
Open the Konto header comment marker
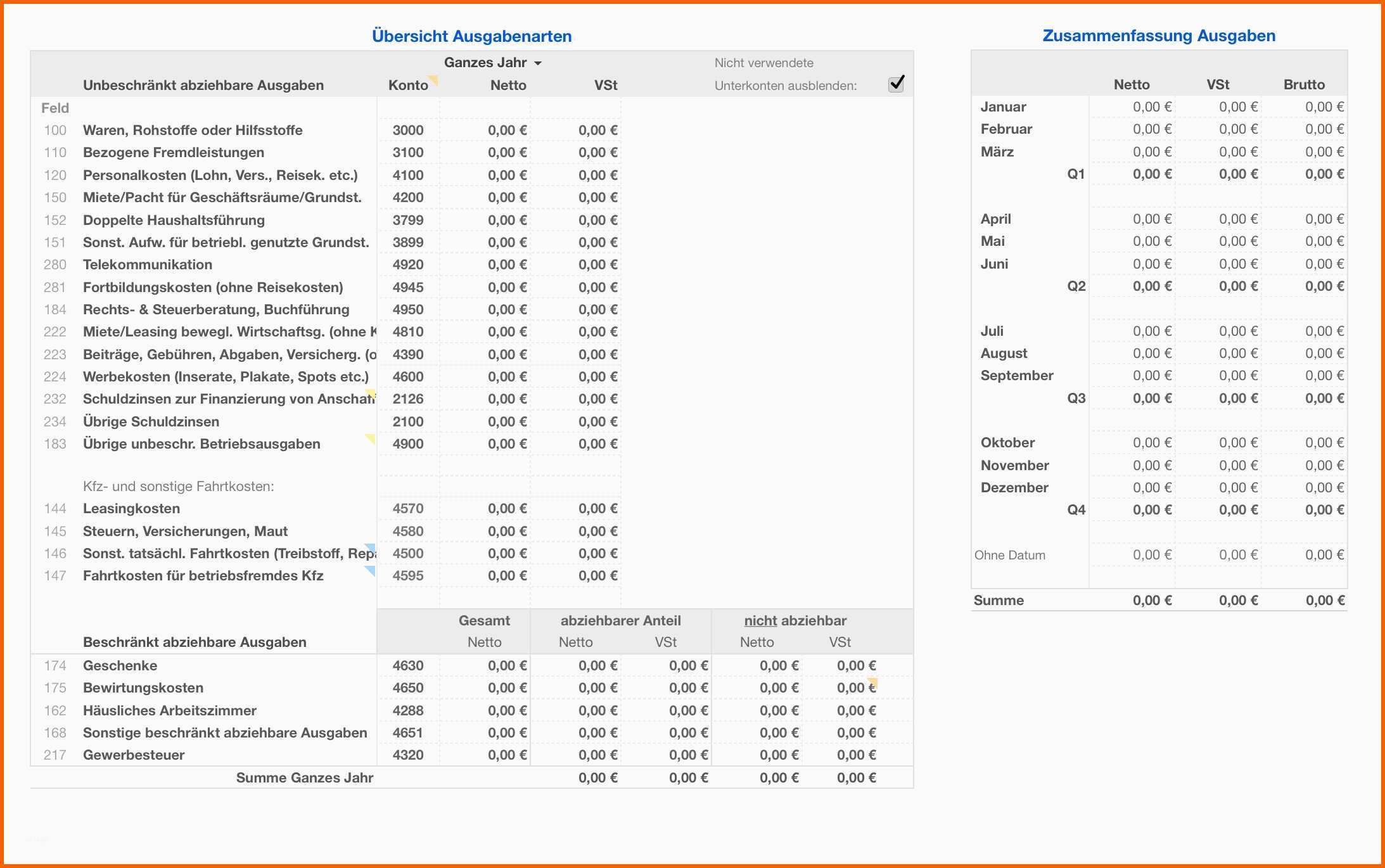434,79
